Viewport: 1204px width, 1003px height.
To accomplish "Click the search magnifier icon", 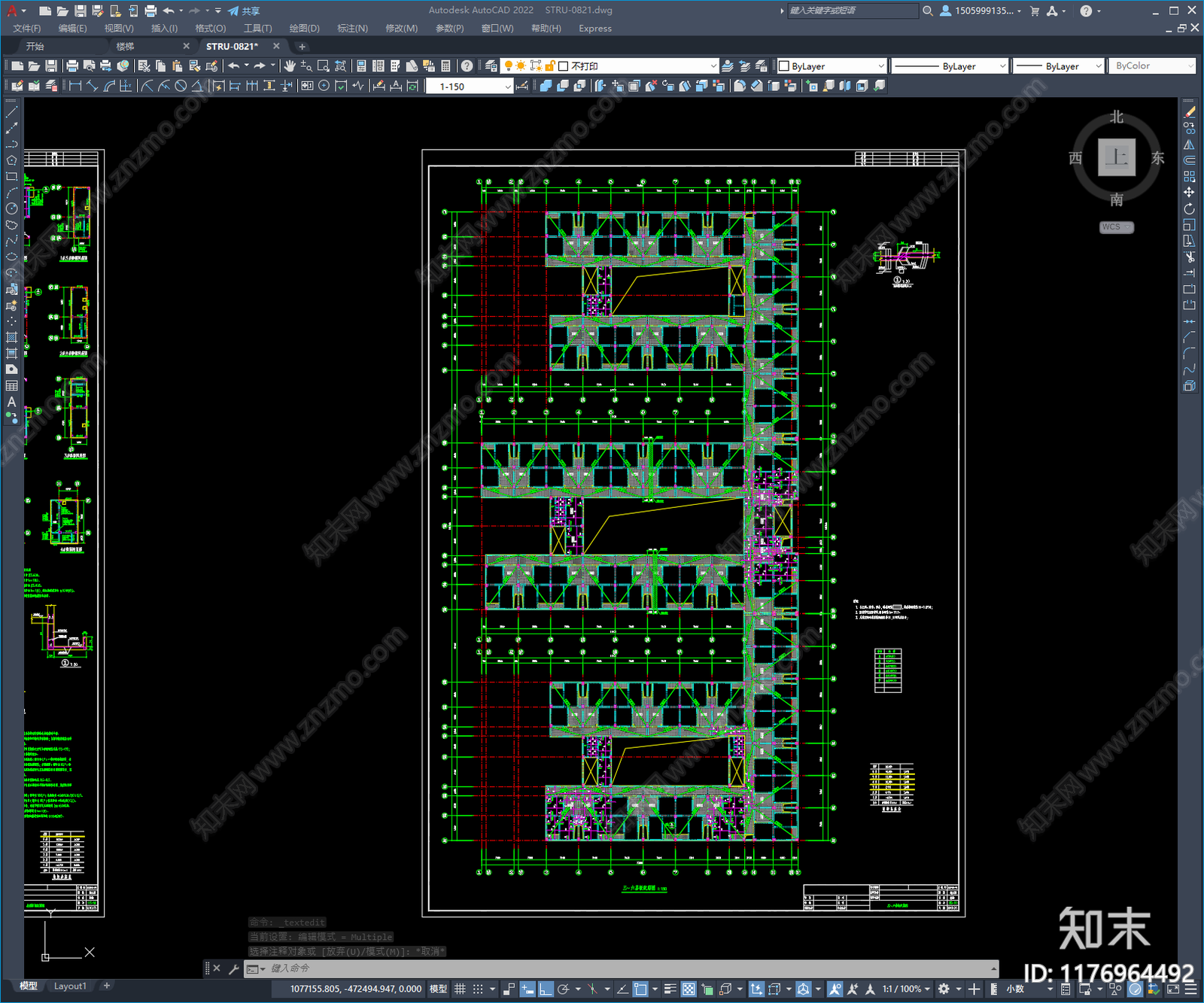I will (x=928, y=11).
